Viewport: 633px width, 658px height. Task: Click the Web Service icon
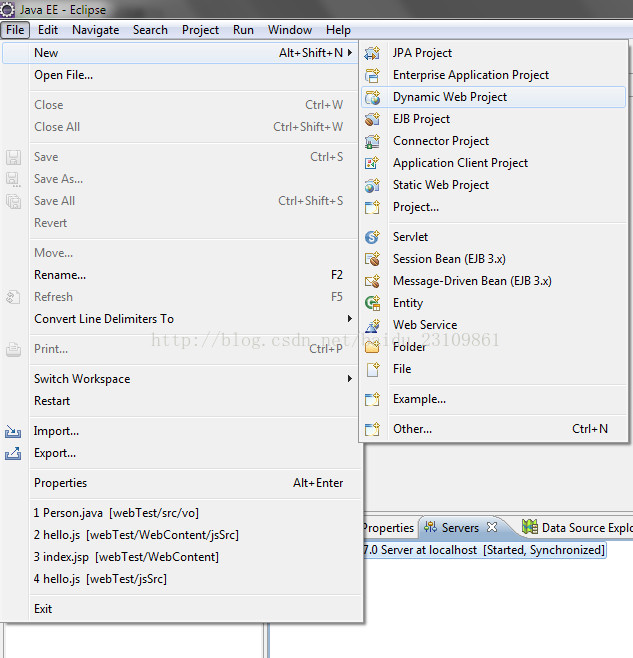point(372,325)
